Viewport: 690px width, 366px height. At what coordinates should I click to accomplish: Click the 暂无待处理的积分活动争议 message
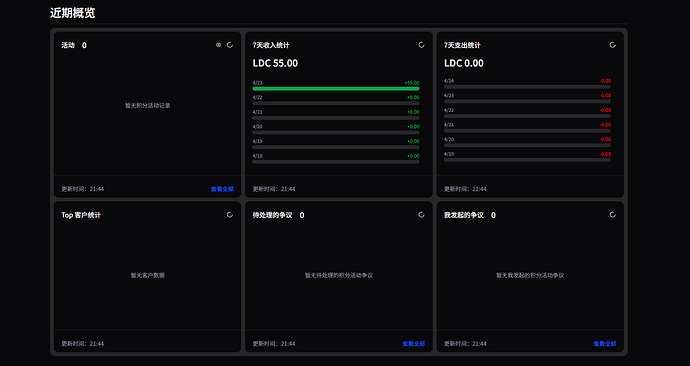(339, 275)
